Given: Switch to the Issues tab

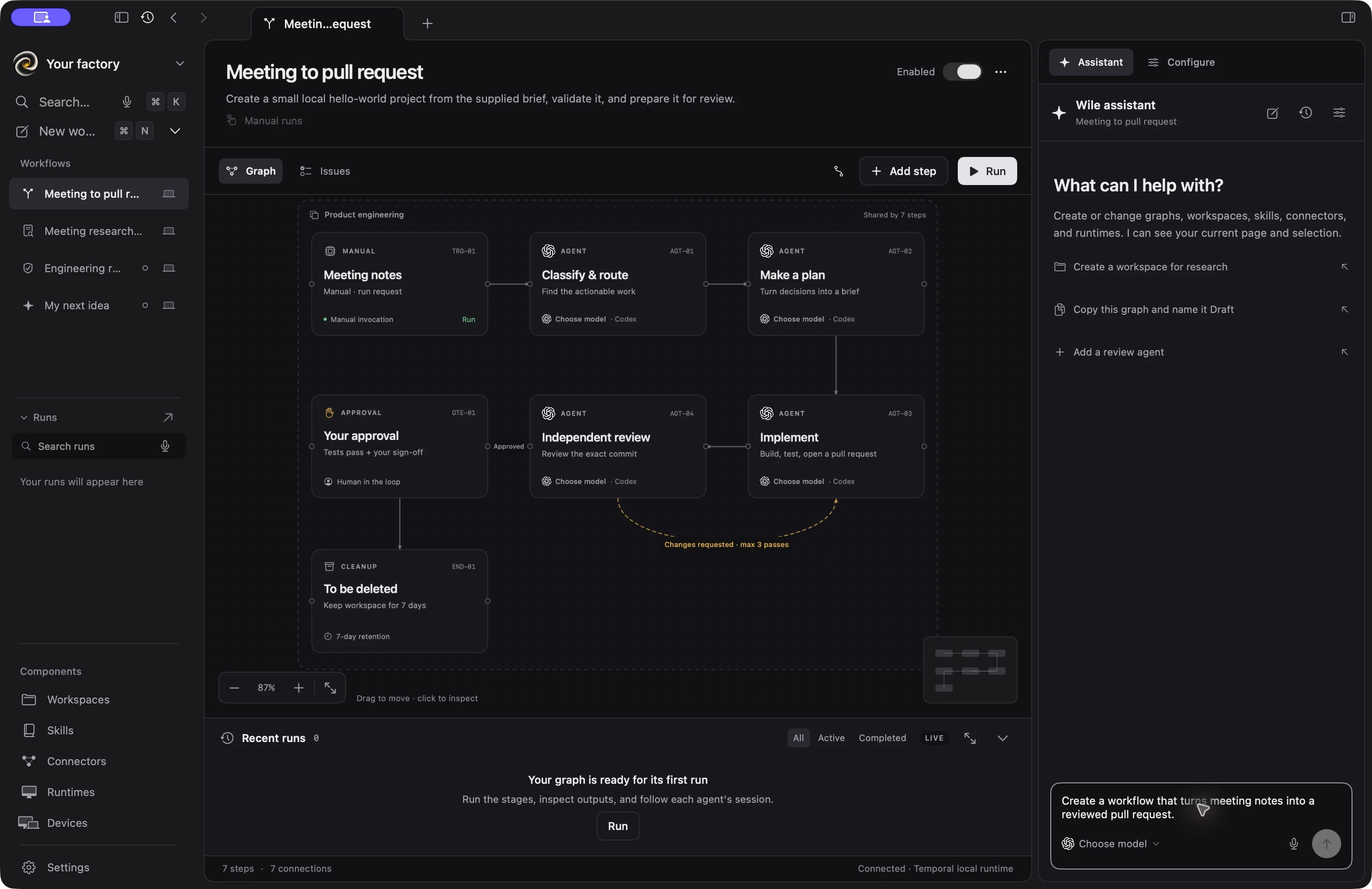Looking at the screenshot, I should tap(325, 171).
